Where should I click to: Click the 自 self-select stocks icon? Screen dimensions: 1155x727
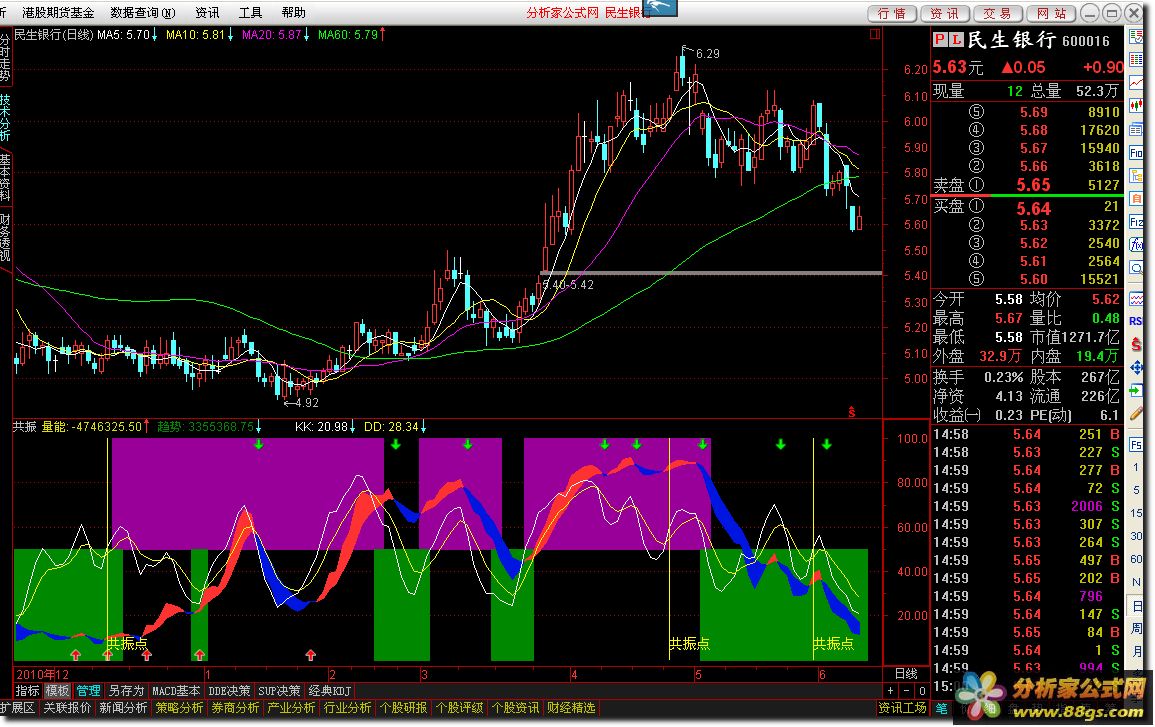(x=1136, y=199)
